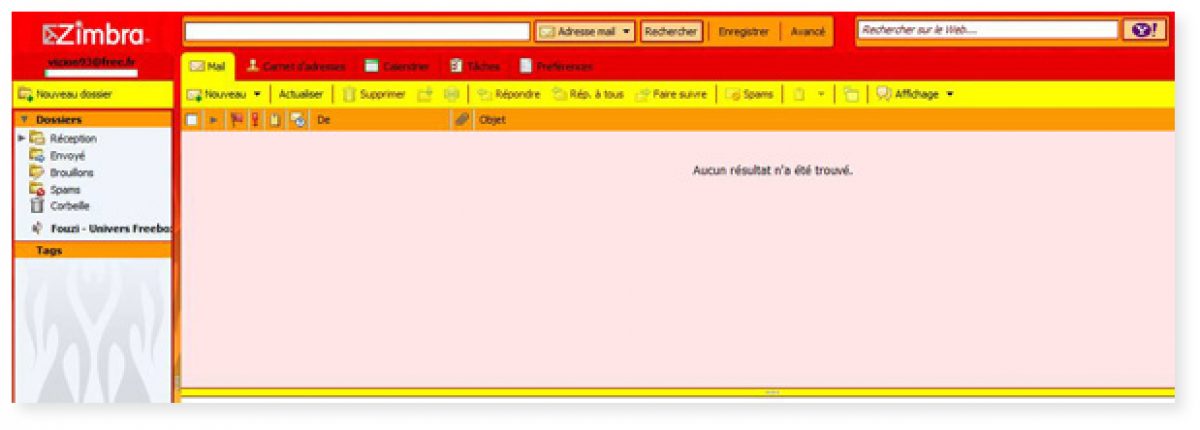Click Enregistrer to save the search
The height and width of the screenshot is (430, 1200).
pos(744,31)
